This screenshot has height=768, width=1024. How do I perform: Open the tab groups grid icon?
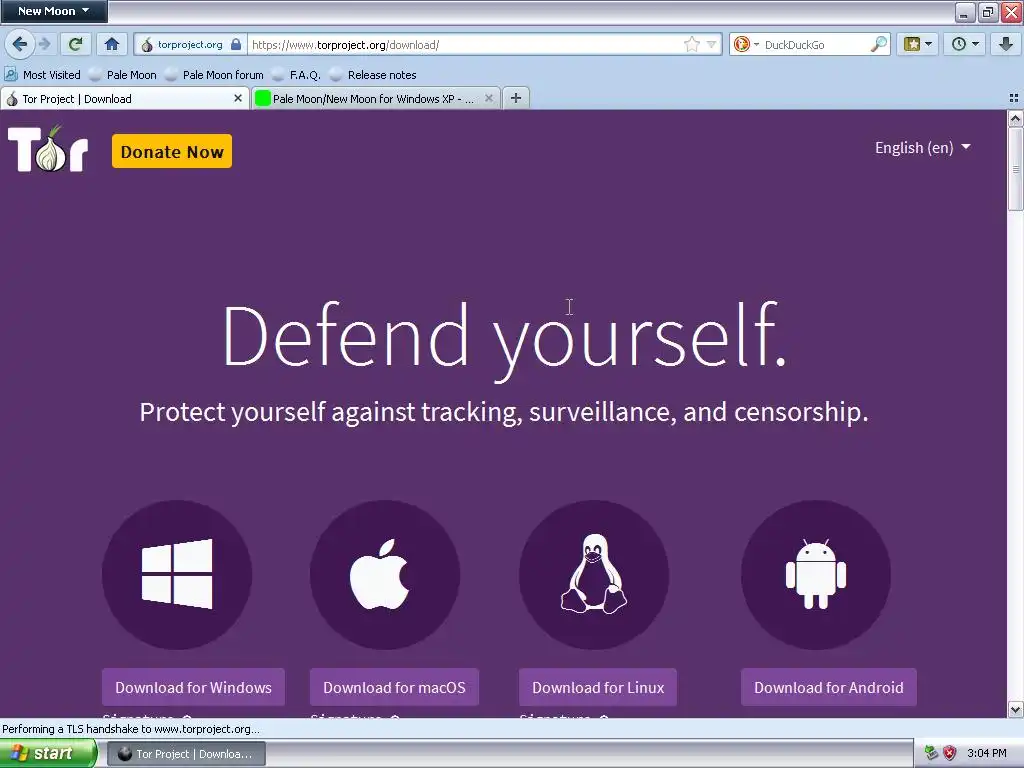[1014, 98]
